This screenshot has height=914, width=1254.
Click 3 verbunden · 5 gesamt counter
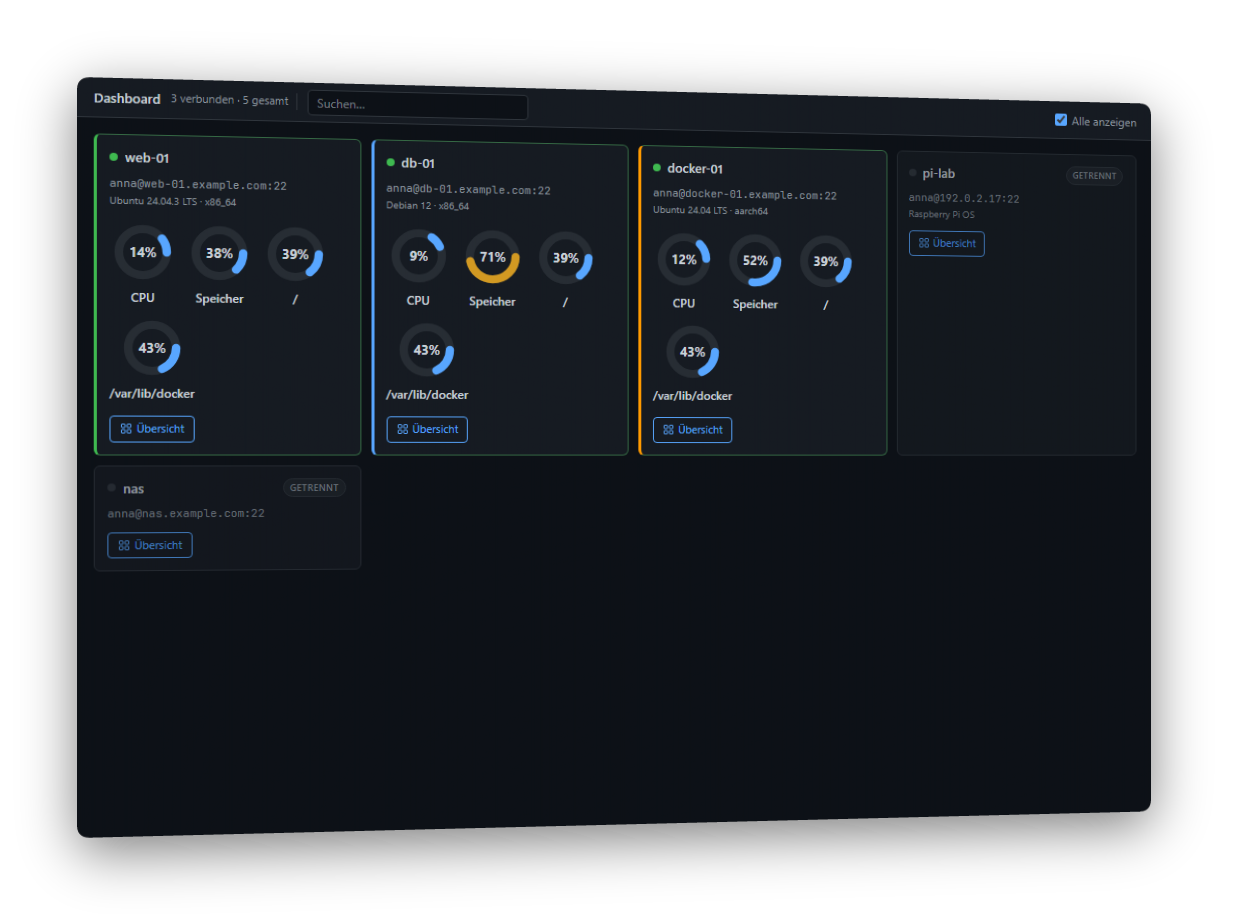pos(229,100)
